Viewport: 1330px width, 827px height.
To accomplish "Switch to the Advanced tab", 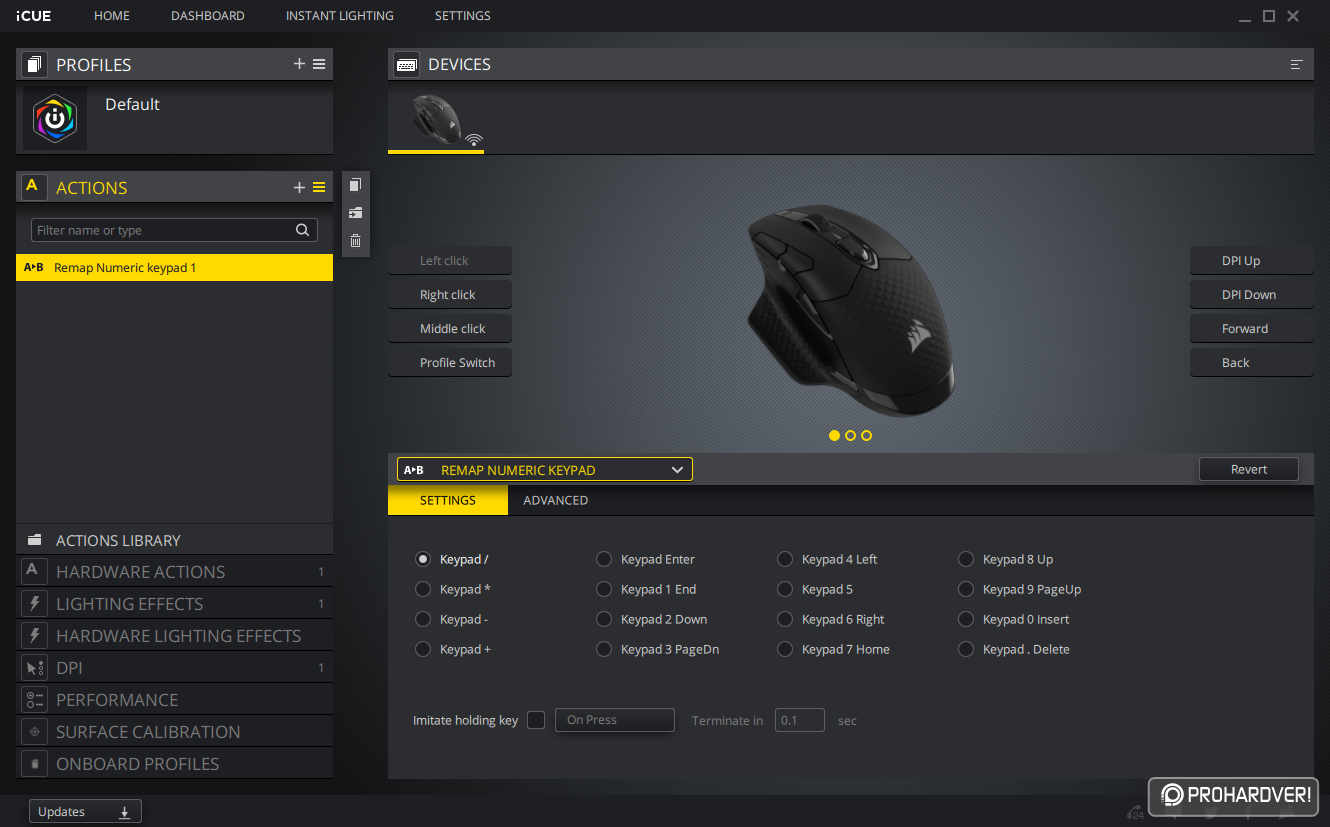I will pyautogui.click(x=556, y=500).
